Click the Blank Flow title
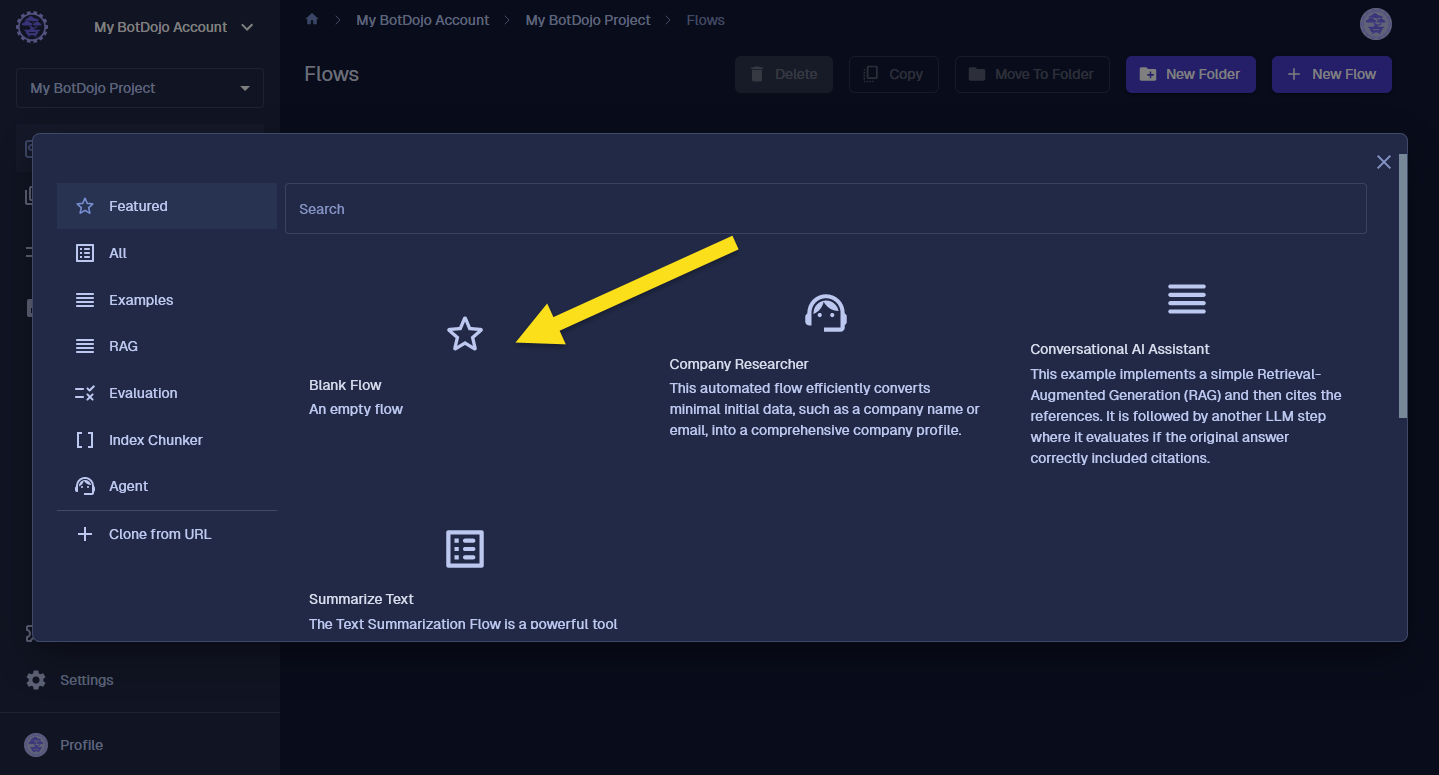 point(345,385)
